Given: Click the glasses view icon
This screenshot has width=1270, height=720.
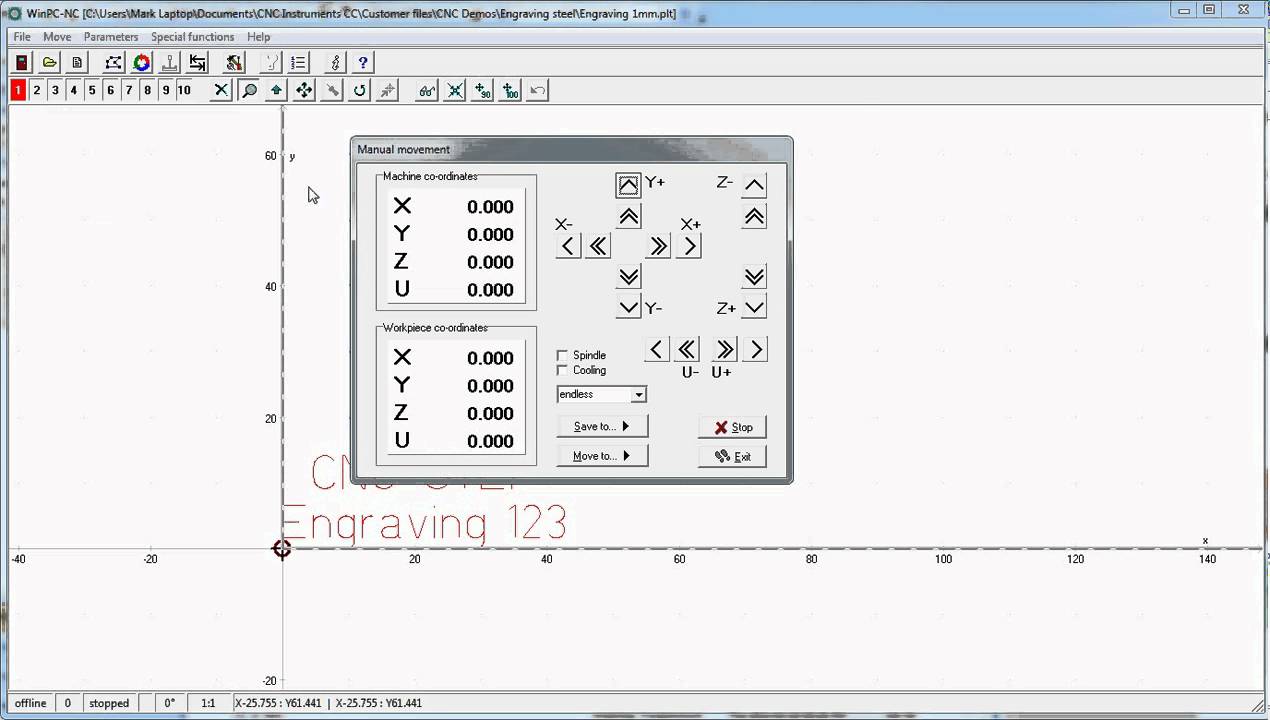Looking at the screenshot, I should [427, 90].
